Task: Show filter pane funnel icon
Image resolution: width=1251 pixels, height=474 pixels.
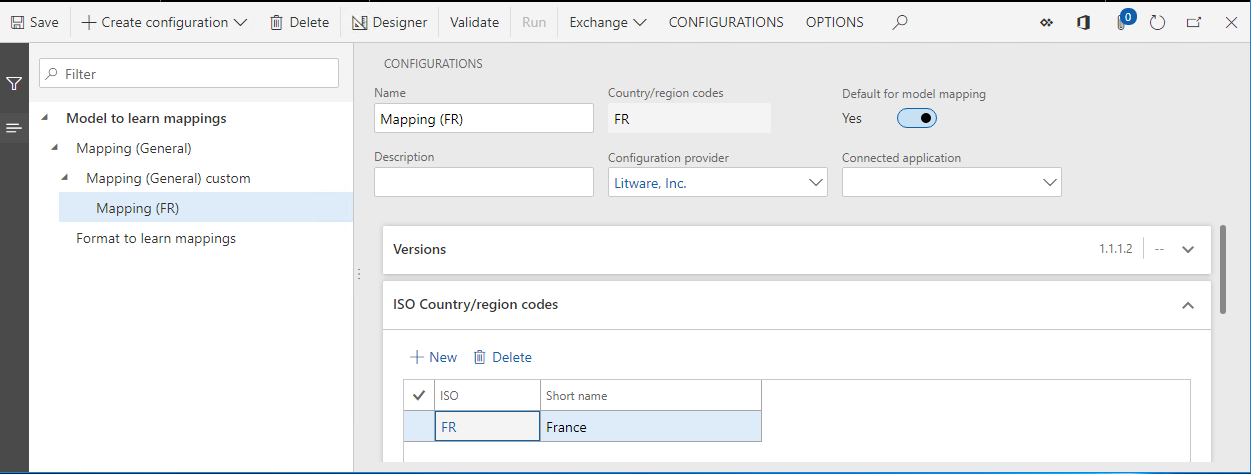Action: [14, 84]
